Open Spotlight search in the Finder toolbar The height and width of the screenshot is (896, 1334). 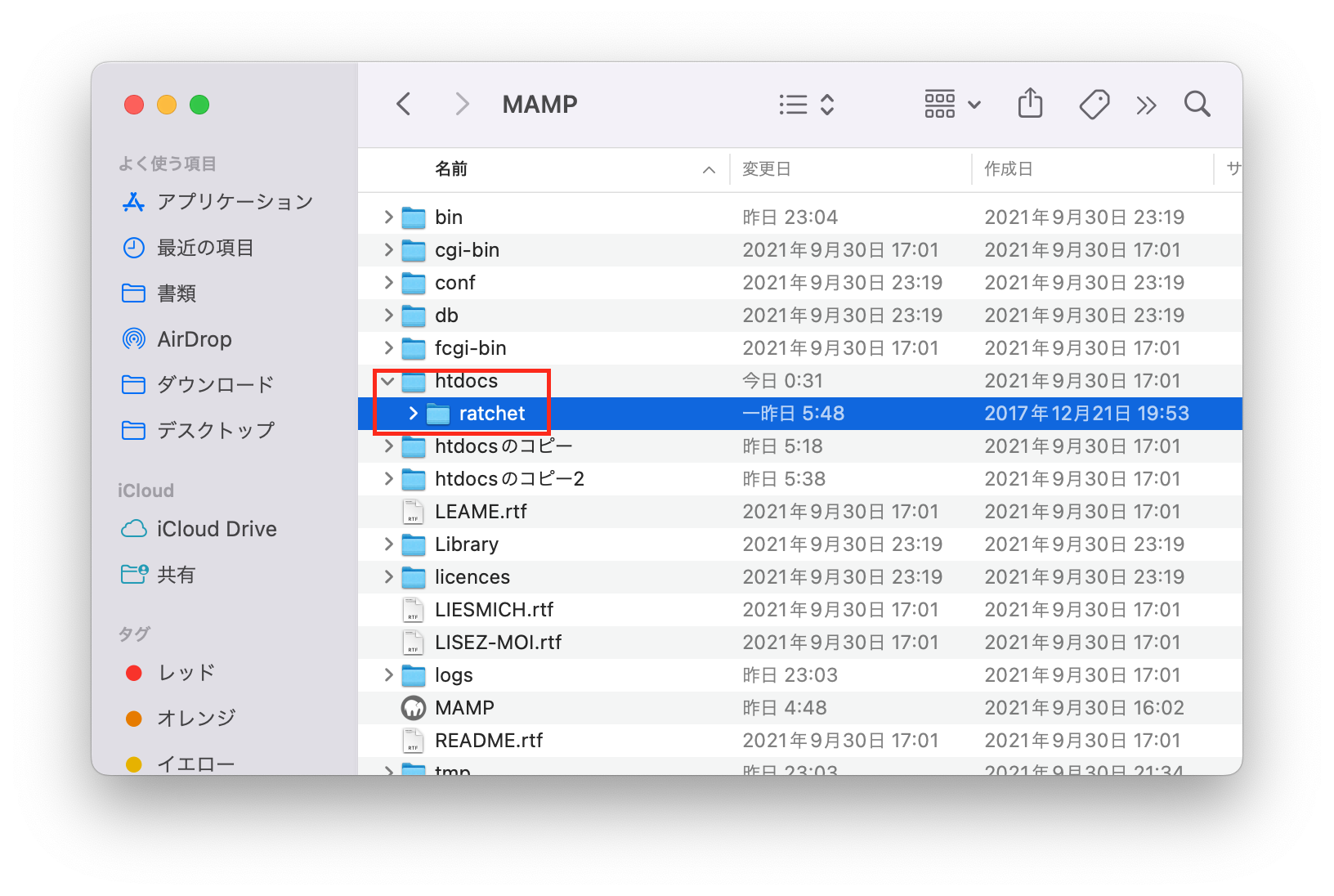pos(1196,104)
